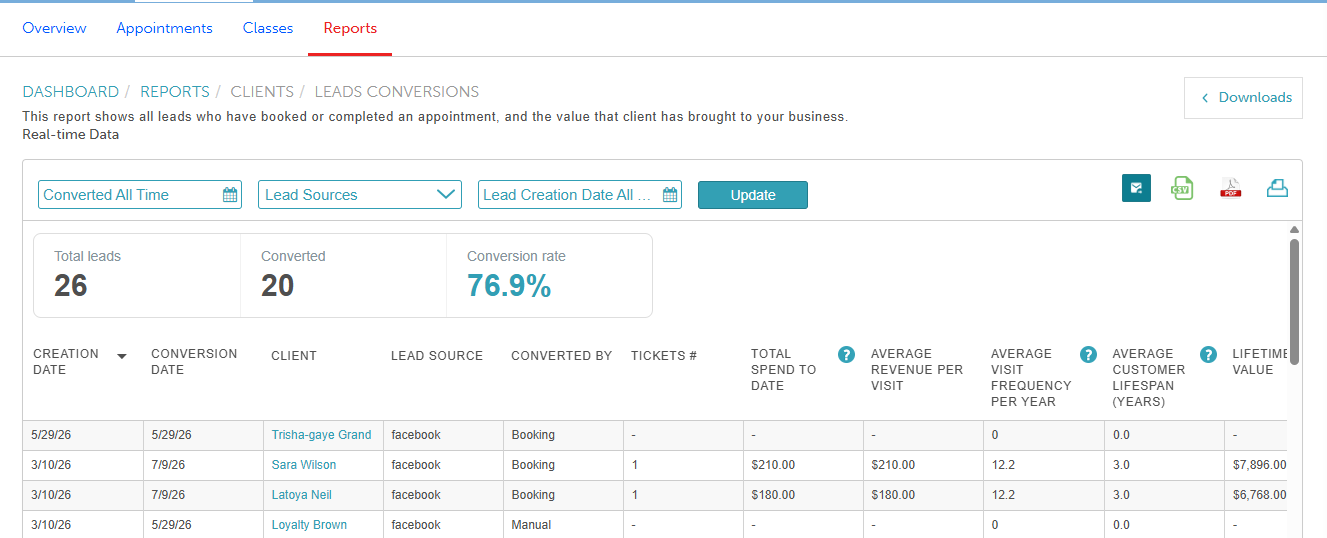Viewport: 1327px width, 538px height.
Task: Export the report as CSV
Action: 1183,188
